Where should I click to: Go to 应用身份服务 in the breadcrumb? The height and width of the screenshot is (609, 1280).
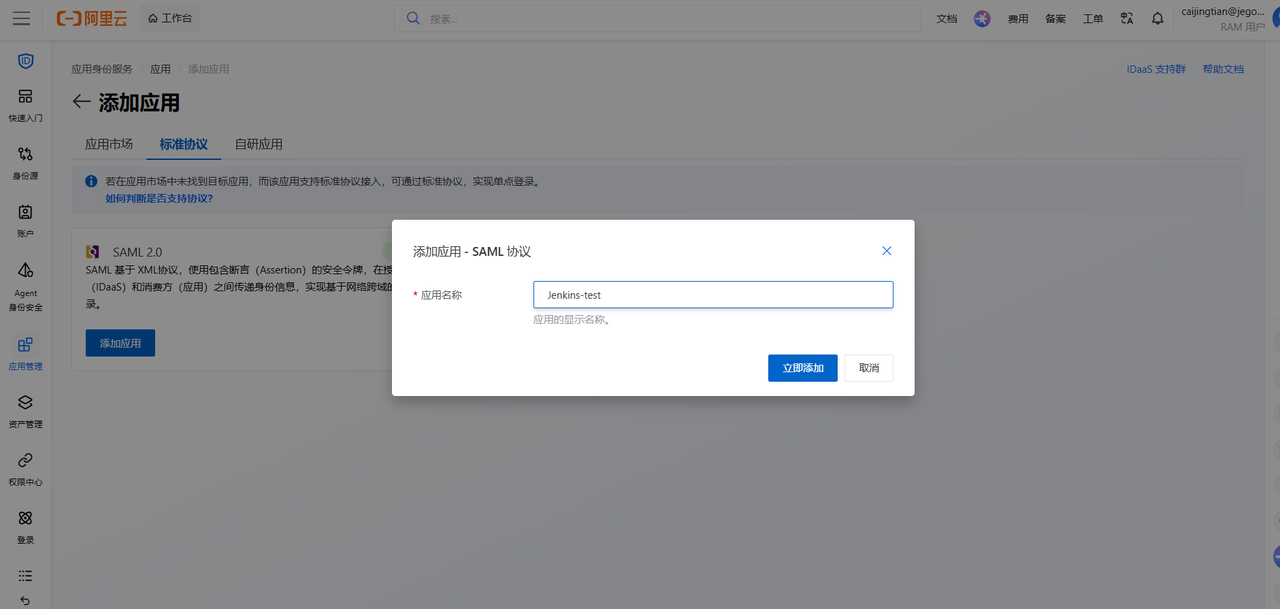coord(102,69)
